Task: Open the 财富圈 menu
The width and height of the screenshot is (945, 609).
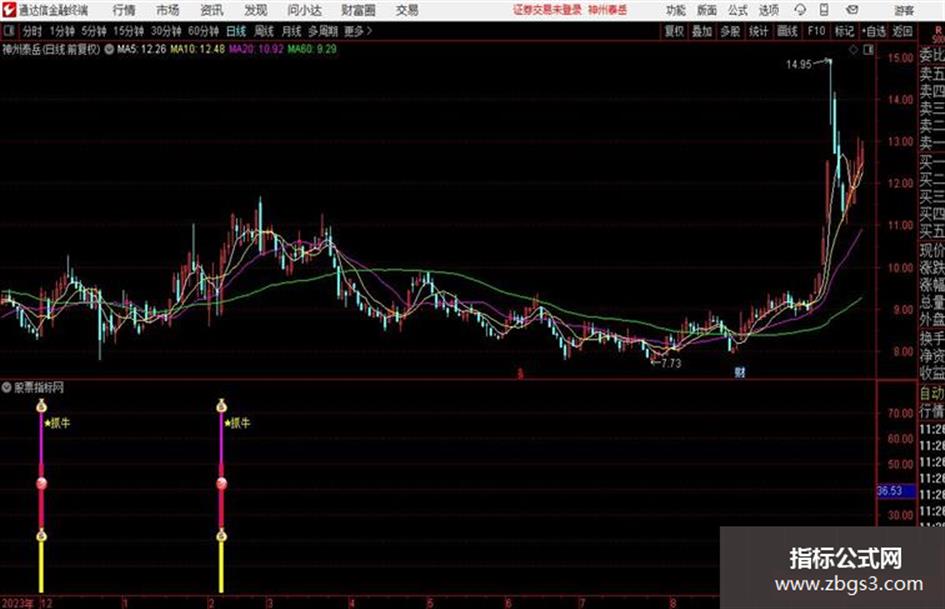Action: point(358,10)
